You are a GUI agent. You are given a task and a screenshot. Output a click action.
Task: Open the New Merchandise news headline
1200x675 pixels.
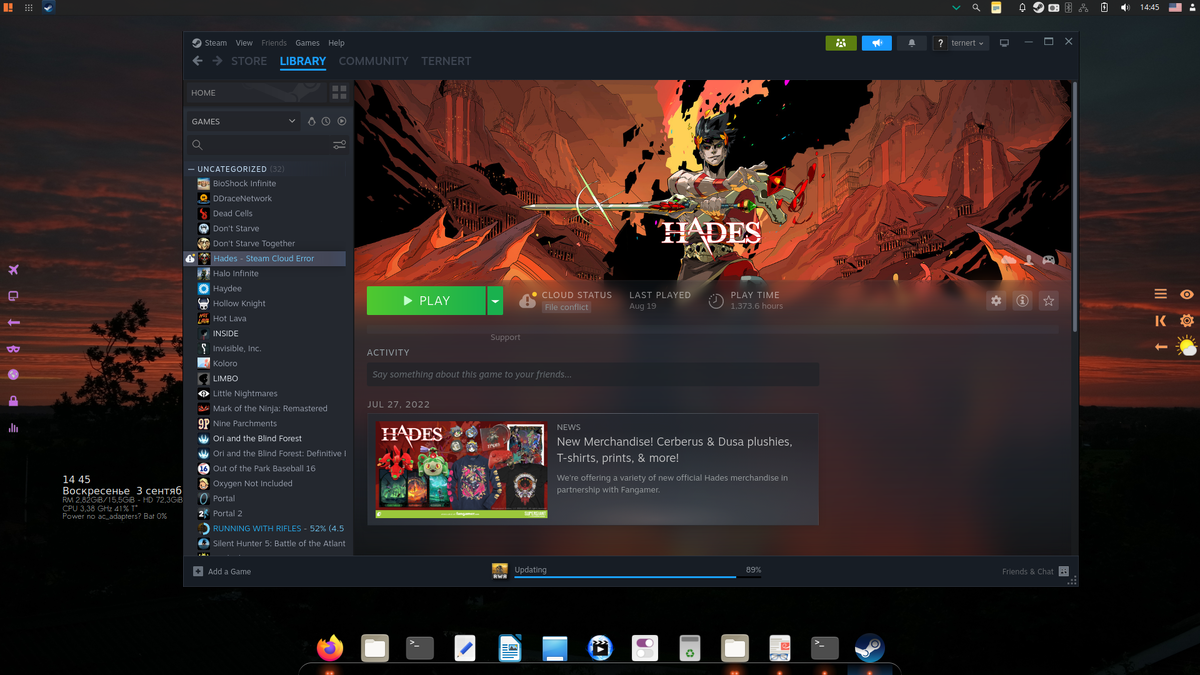(674, 450)
